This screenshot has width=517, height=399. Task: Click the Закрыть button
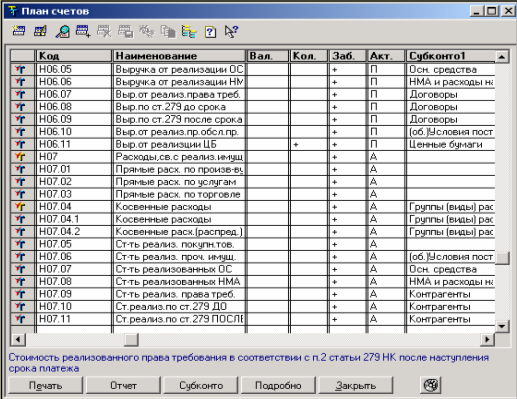[x=356, y=385]
